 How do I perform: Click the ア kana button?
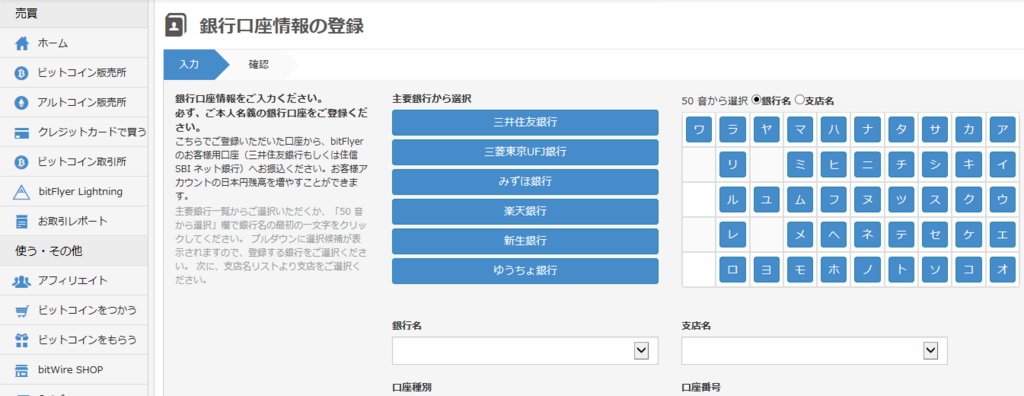click(1002, 129)
